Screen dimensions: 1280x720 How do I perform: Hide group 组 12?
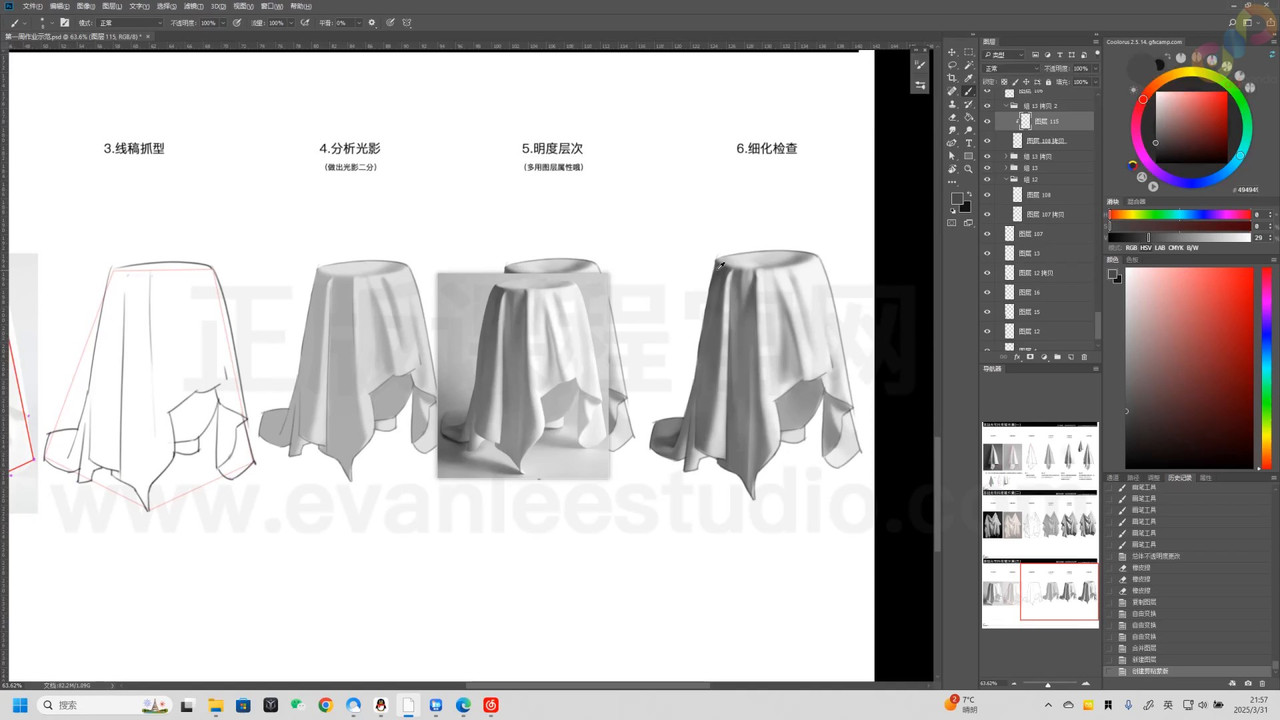(x=987, y=179)
